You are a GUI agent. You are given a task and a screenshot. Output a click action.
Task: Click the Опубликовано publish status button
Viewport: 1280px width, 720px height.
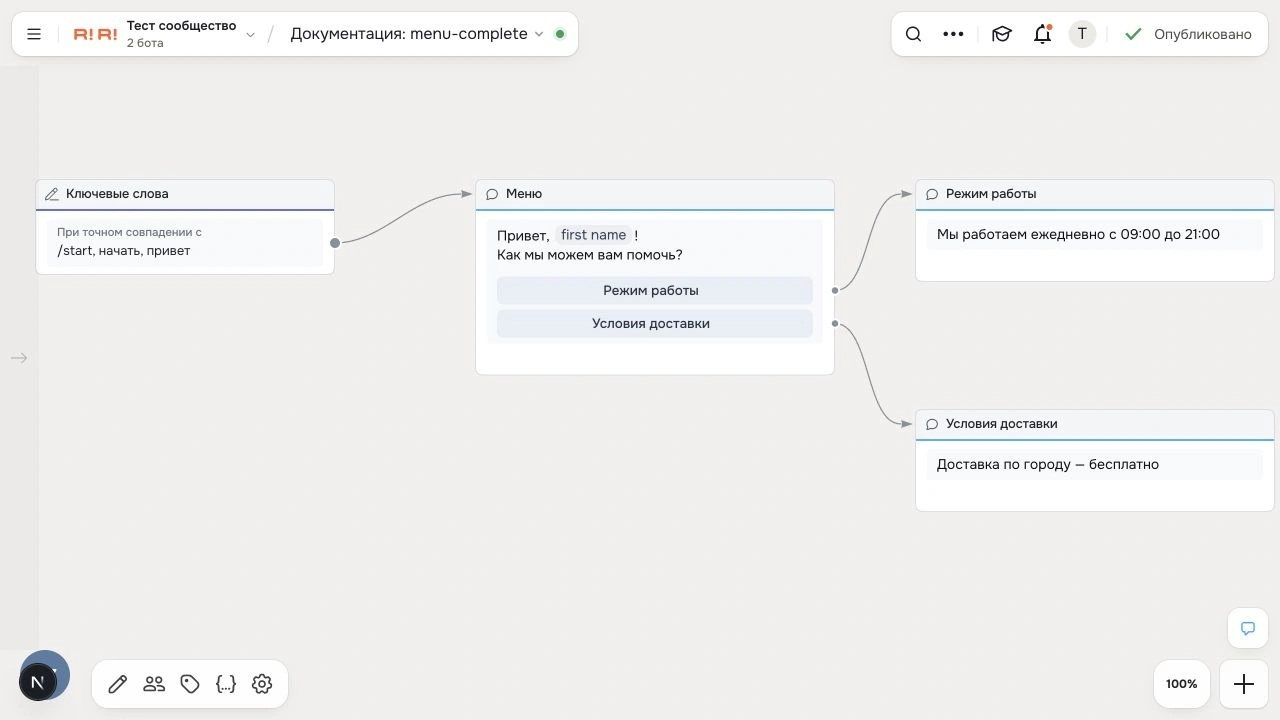[1188, 34]
